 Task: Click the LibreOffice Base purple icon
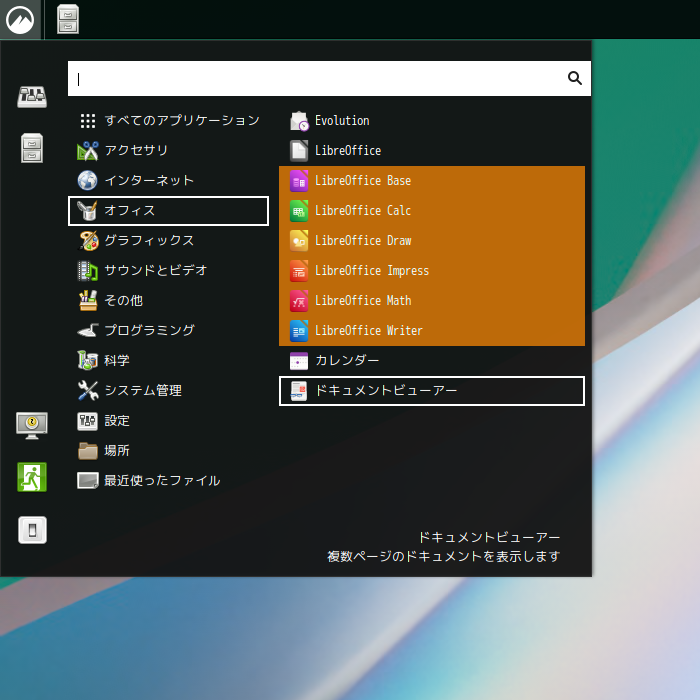tap(299, 181)
